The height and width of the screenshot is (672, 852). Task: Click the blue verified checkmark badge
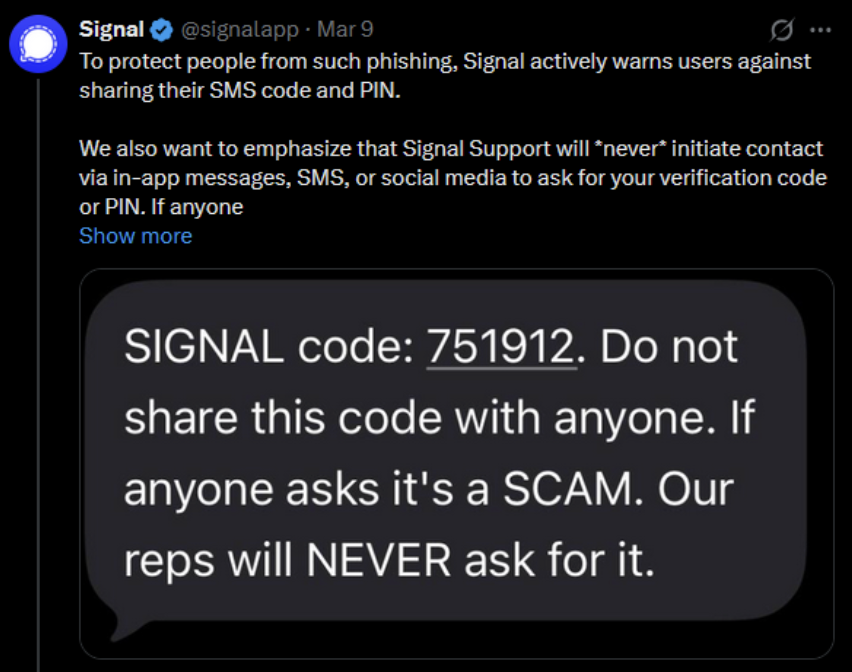163,30
